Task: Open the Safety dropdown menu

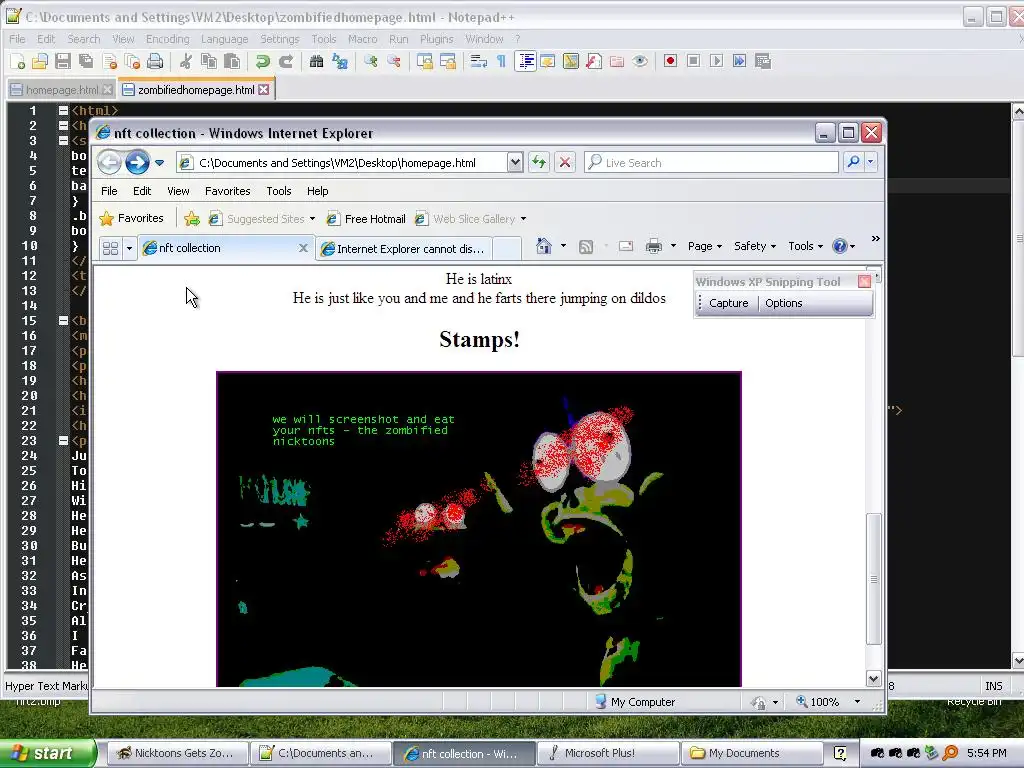Action: tap(755, 246)
